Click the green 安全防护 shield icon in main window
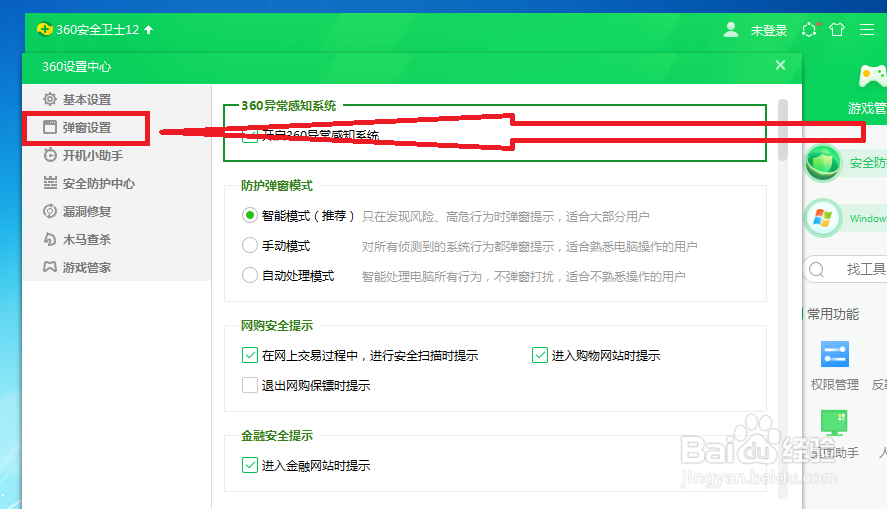The width and height of the screenshot is (887, 509). (823, 163)
